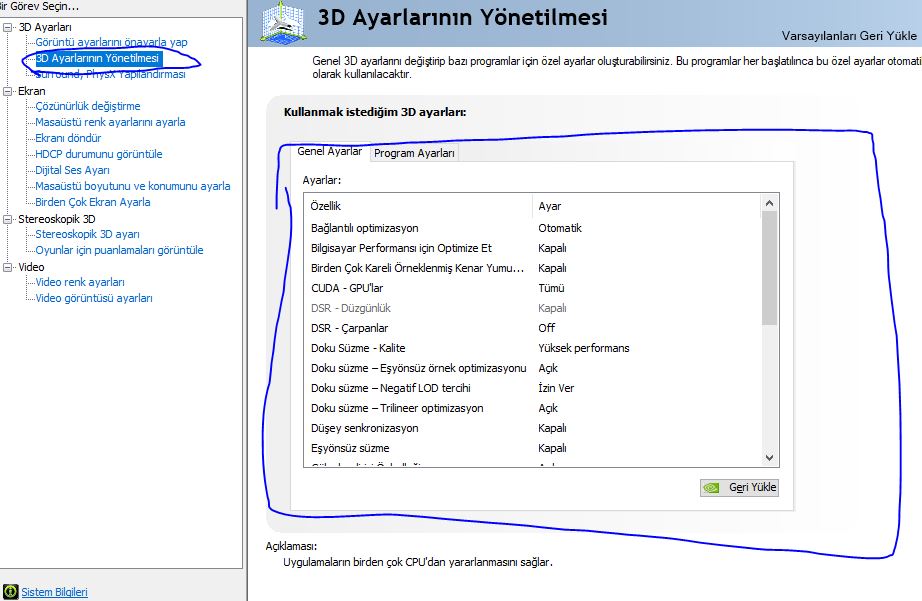
Task: Select Trilineer optimizasyon row
Action: click(x=532, y=408)
